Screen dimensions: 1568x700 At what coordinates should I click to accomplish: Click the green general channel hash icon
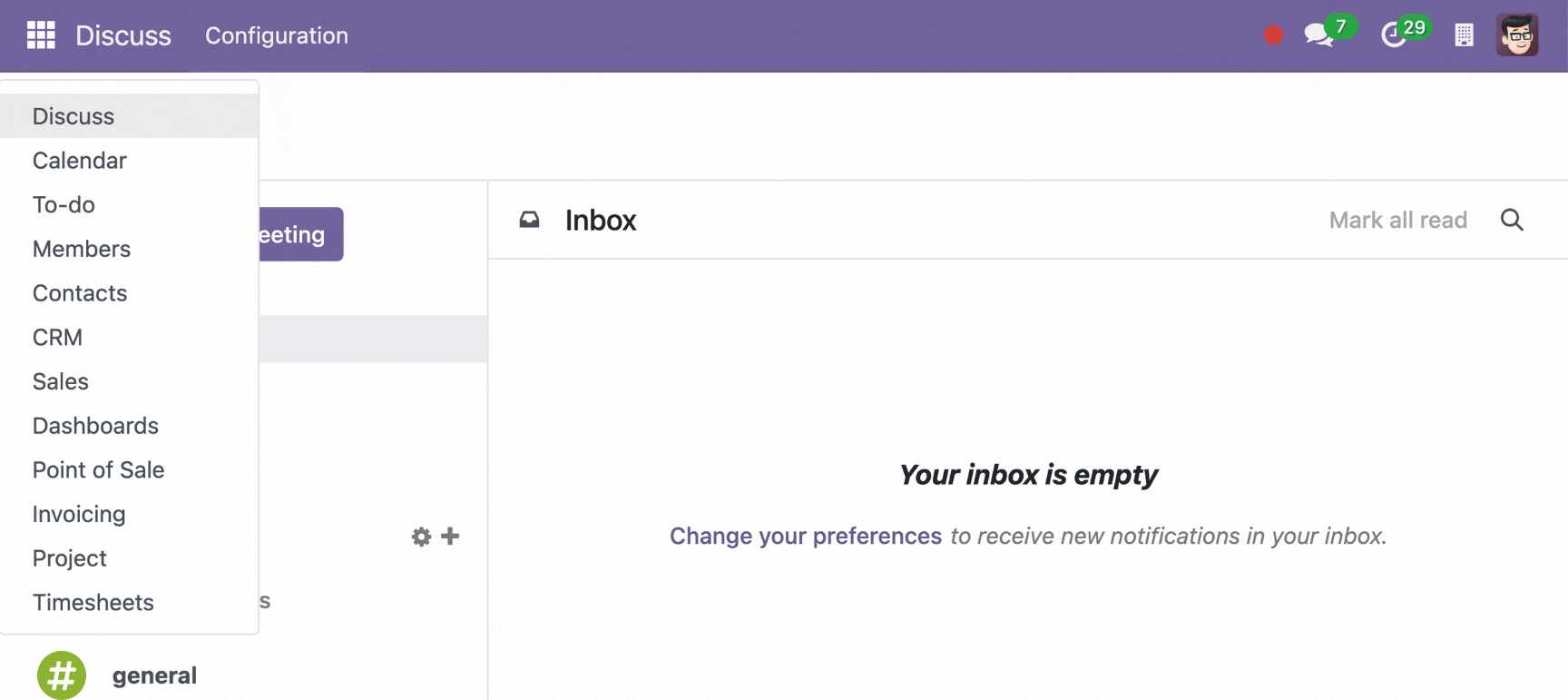[62, 675]
